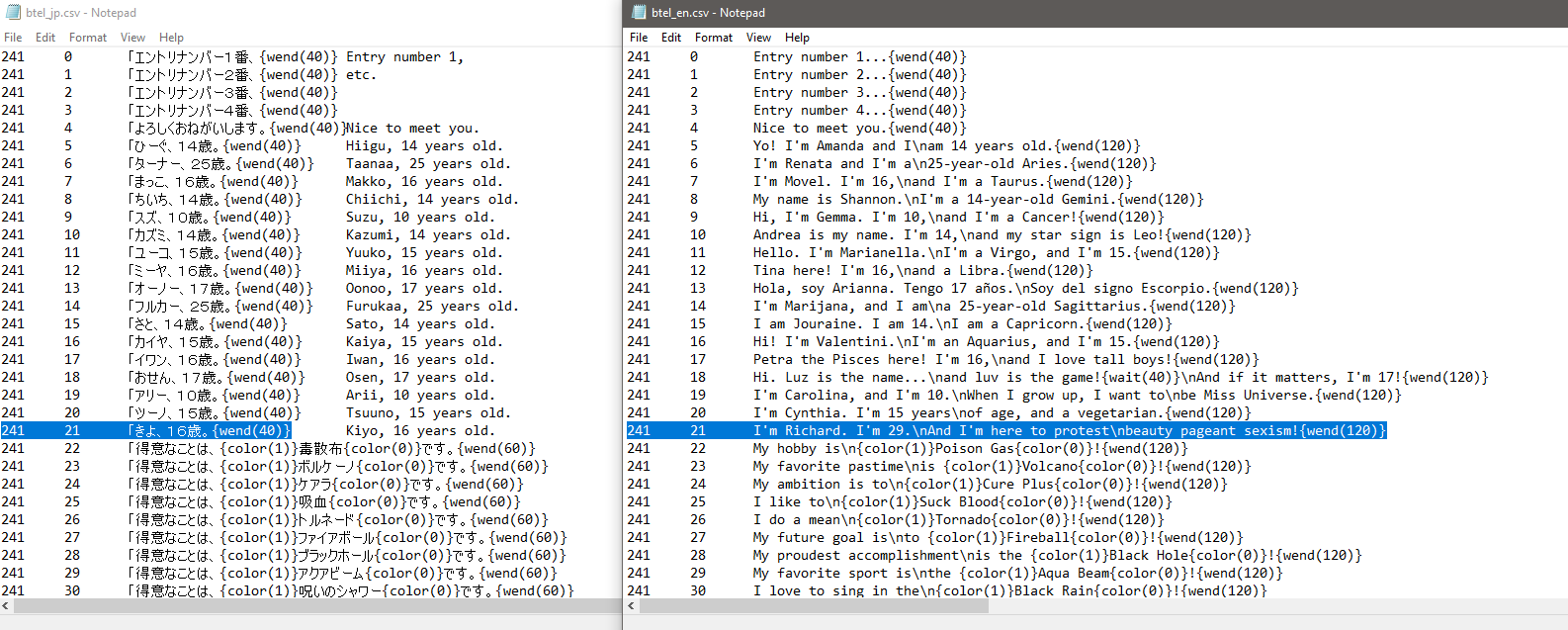Image resolution: width=1568 pixels, height=630 pixels.
Task: Open File menu in btel_jp.csv Notepad
Action: point(13,38)
